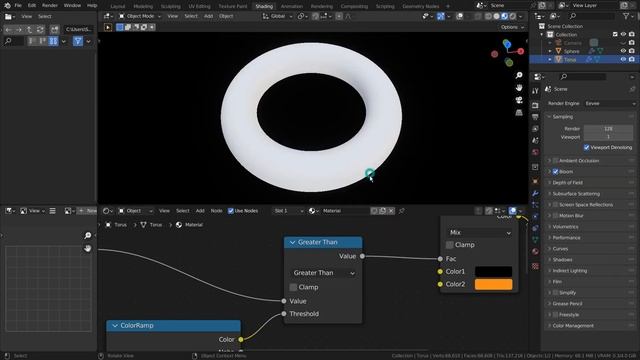Viewport: 640px width, 360px height.
Task: Open the Render Engine Eevee dropdown
Action: (x=609, y=103)
